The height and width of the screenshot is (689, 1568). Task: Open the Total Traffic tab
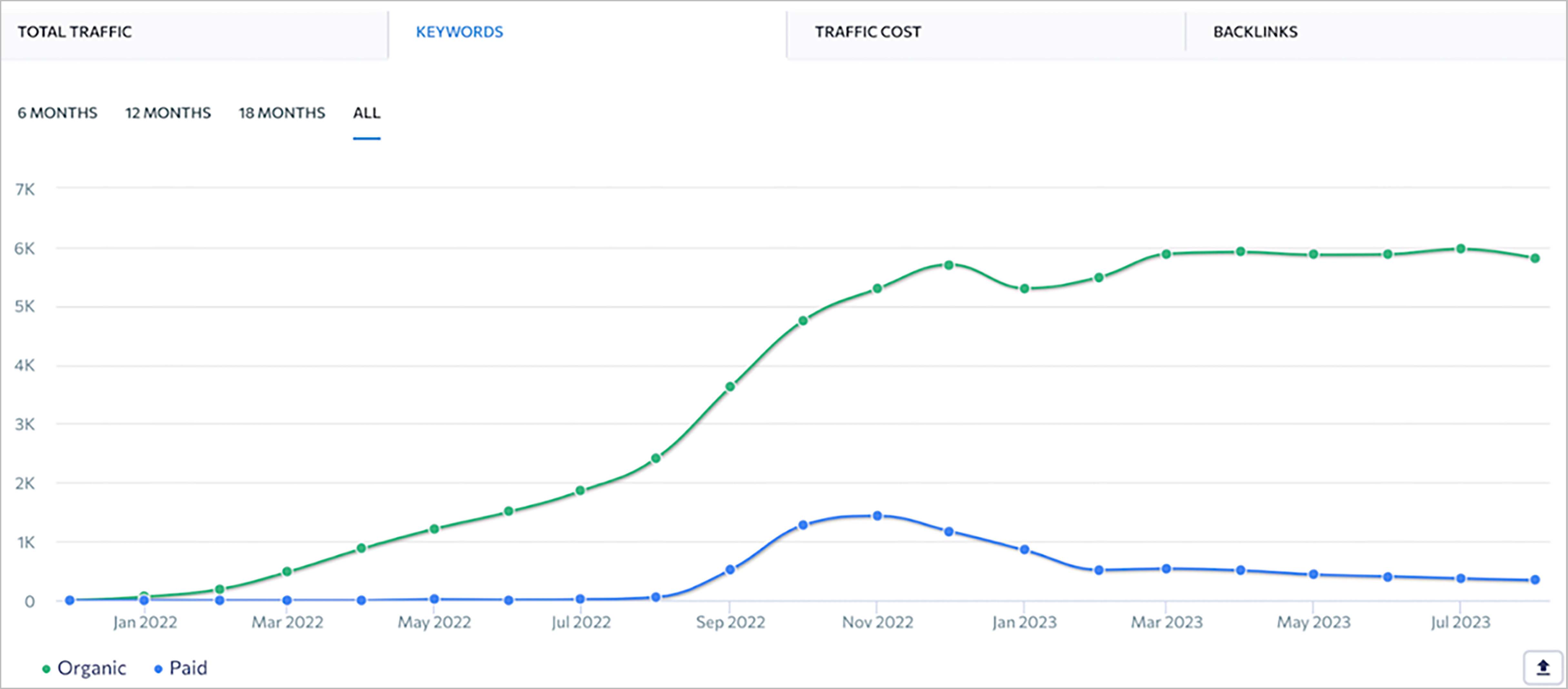(x=74, y=32)
